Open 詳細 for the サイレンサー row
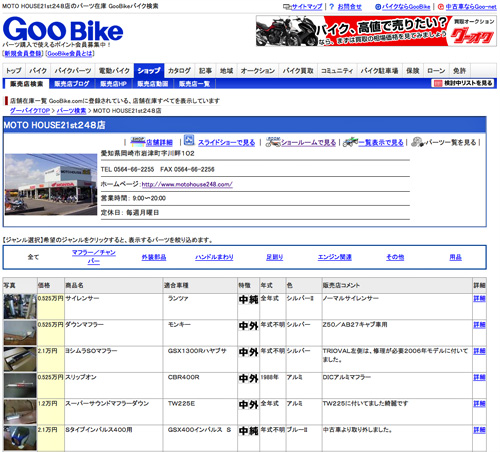The image size is (500, 452). [479, 299]
